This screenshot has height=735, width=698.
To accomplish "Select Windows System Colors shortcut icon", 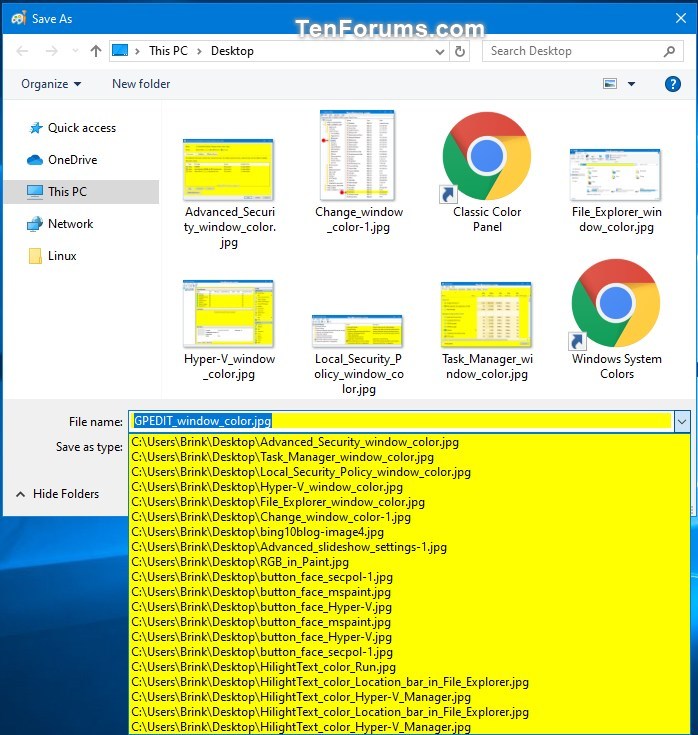I will [615, 304].
